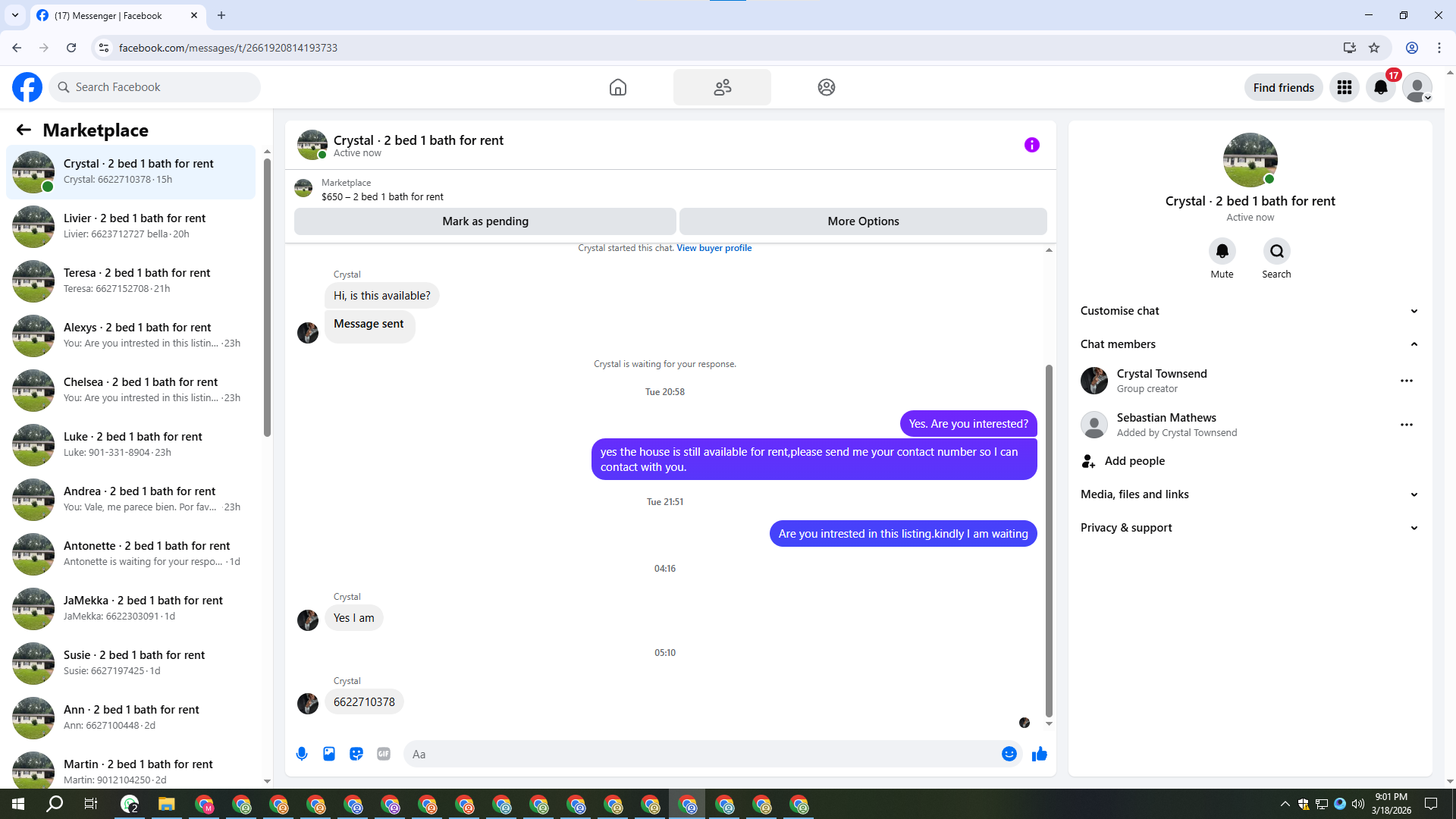
Task: Open the emoji picker in message box
Action: click(x=1009, y=754)
